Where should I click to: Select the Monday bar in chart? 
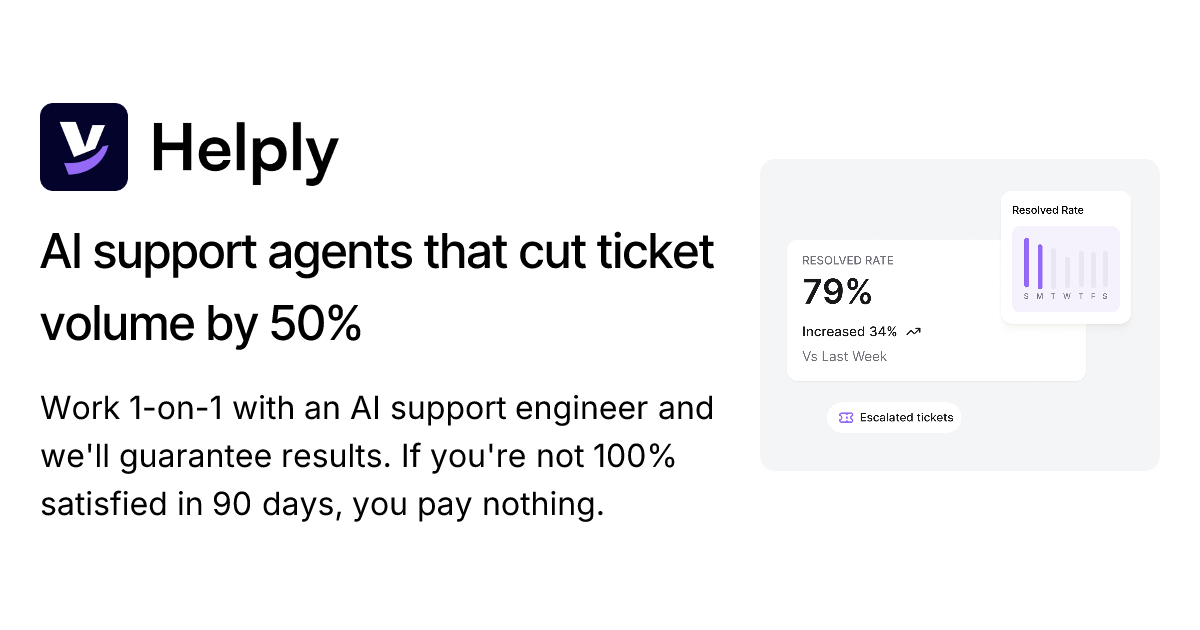click(1040, 266)
